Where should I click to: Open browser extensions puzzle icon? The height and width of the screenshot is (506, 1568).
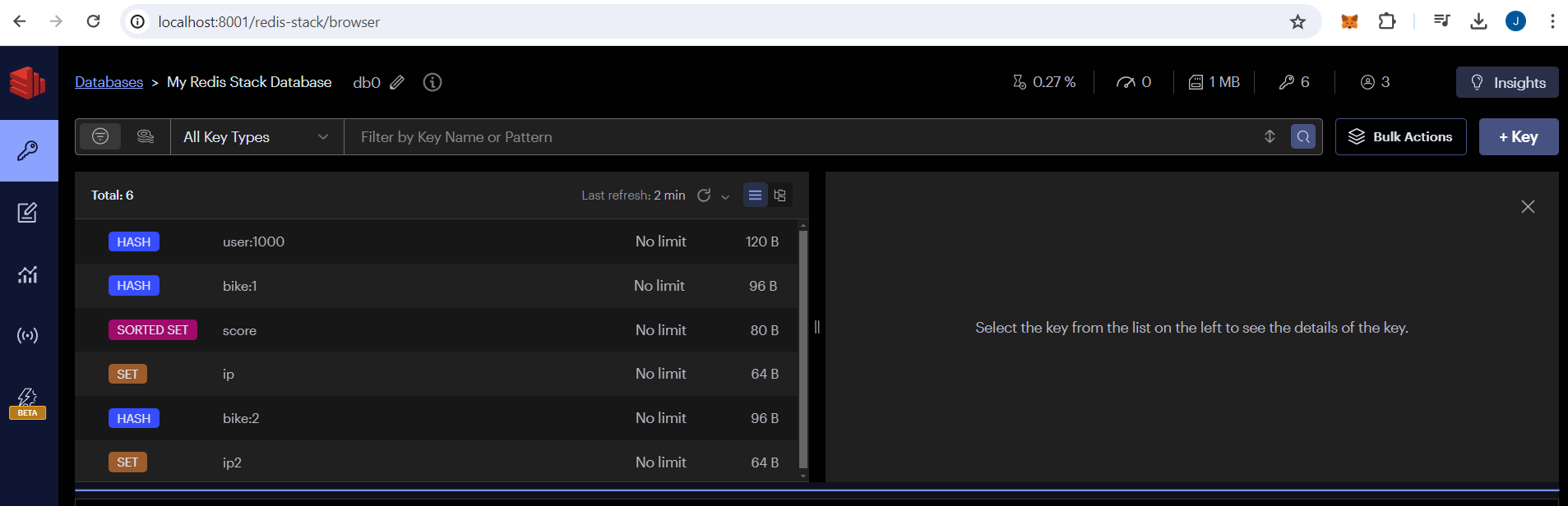(x=1387, y=21)
